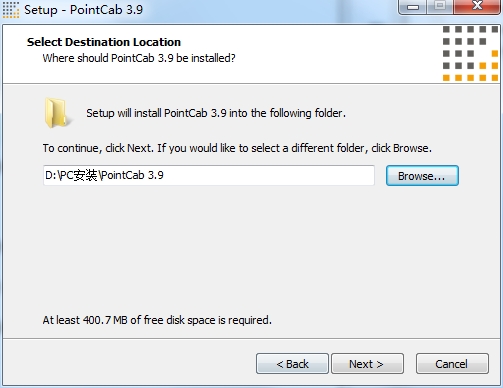Click the 'Select Destination Location' heading
The image size is (503, 388).
pyautogui.click(x=104, y=42)
